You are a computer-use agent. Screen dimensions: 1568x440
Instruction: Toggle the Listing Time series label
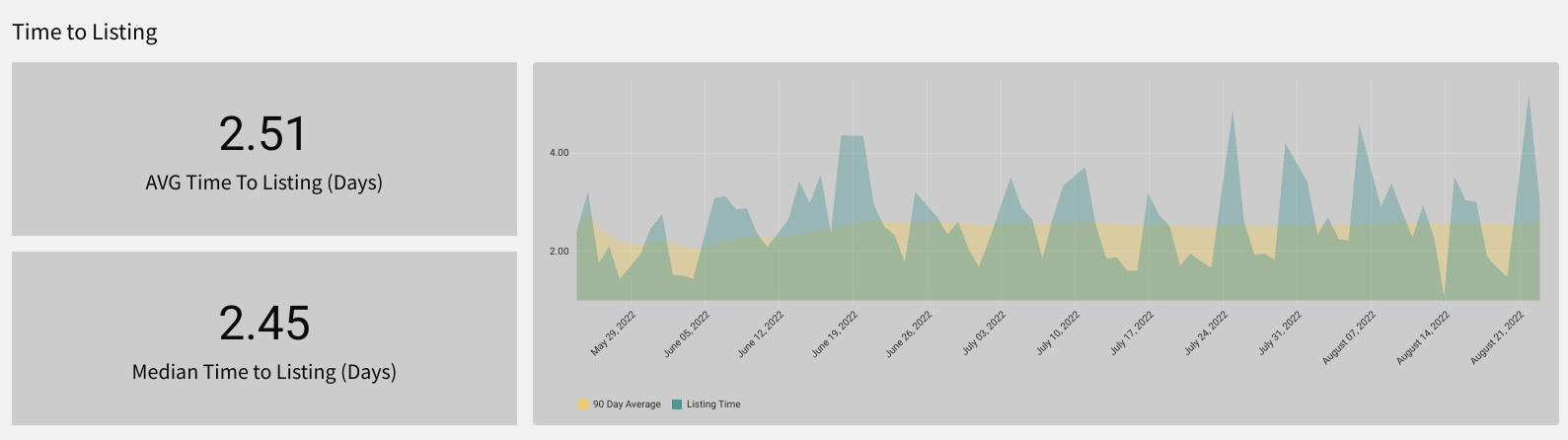713,404
